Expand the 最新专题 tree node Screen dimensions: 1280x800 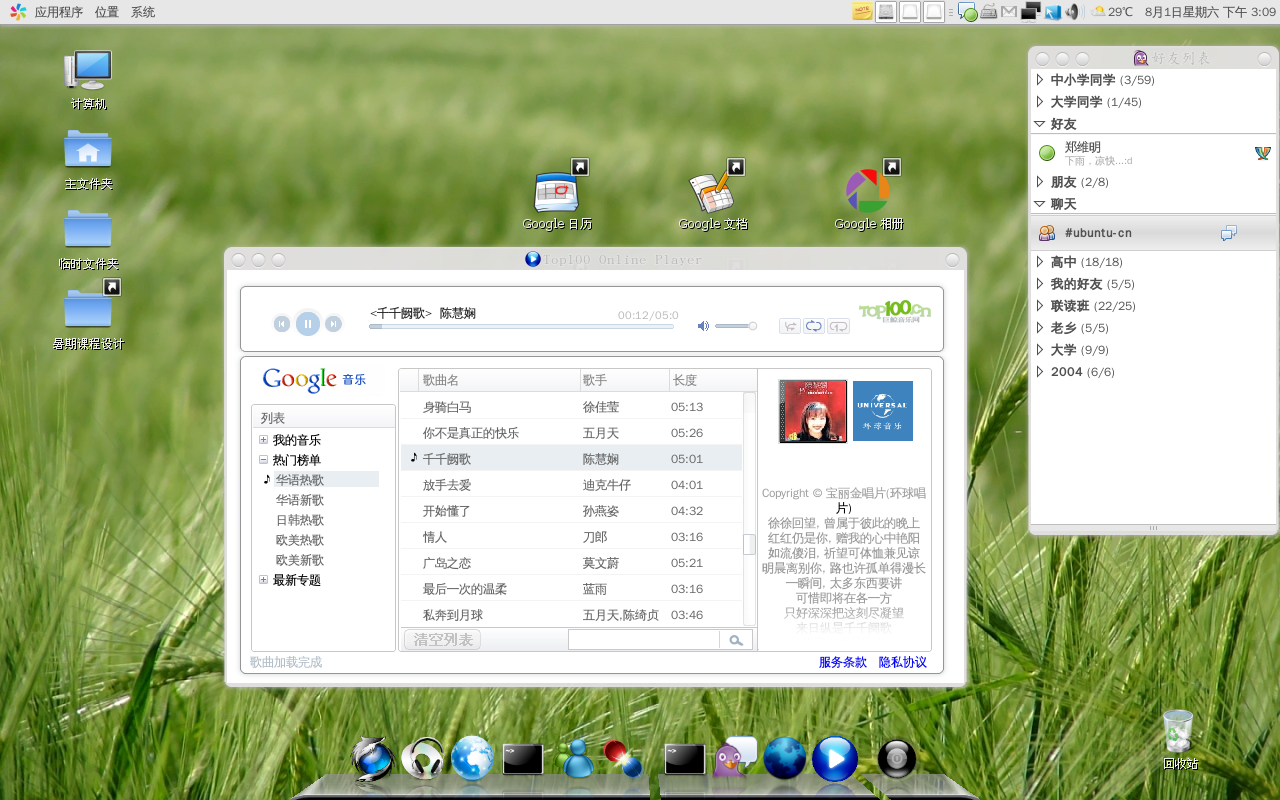[x=263, y=580]
